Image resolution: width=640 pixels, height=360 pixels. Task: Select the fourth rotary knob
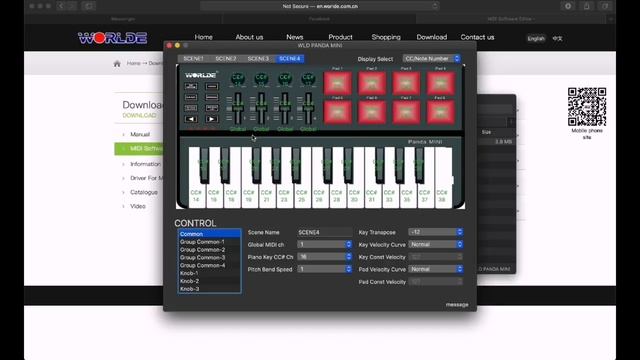(308, 79)
